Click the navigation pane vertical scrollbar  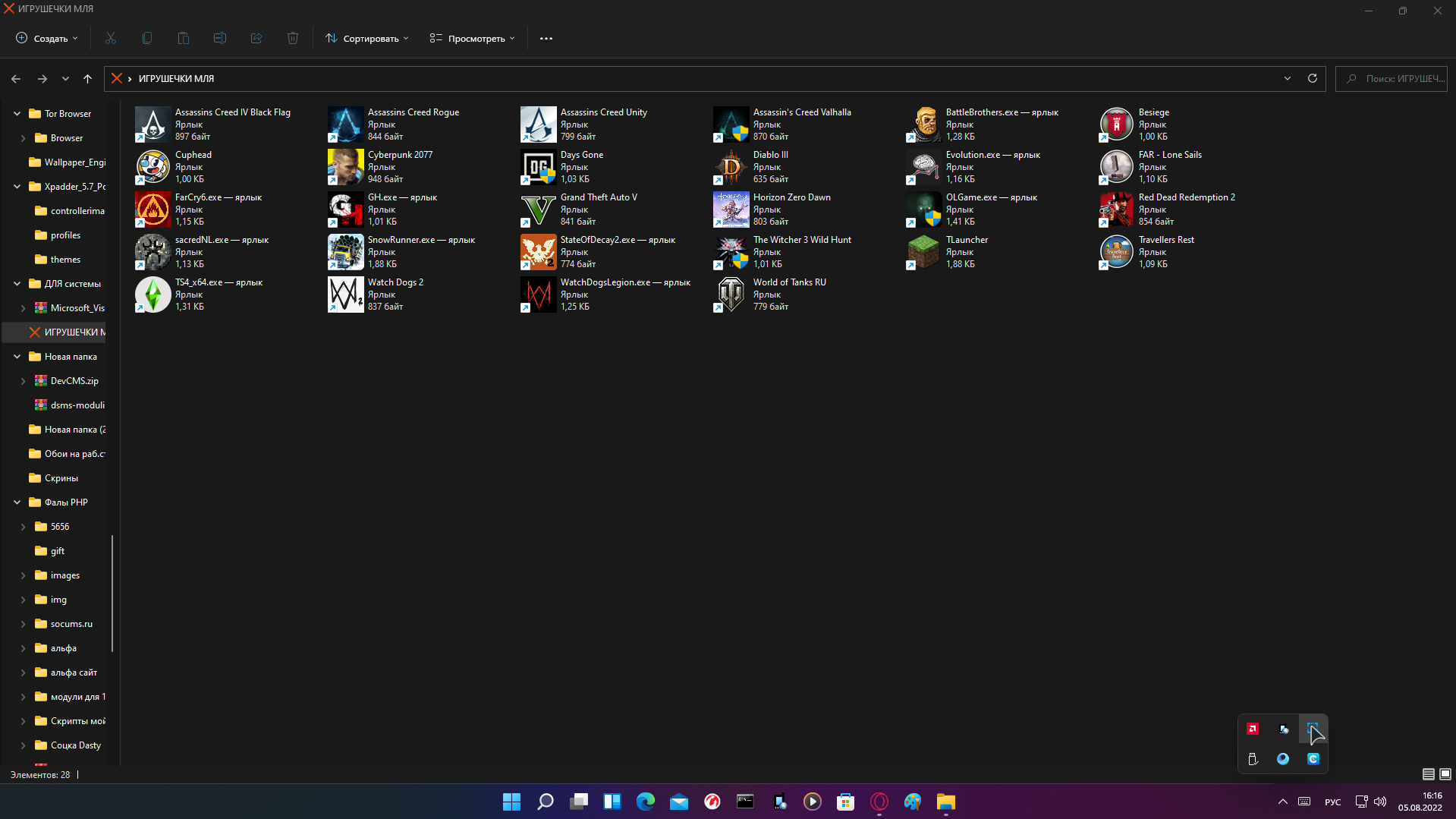point(112,592)
